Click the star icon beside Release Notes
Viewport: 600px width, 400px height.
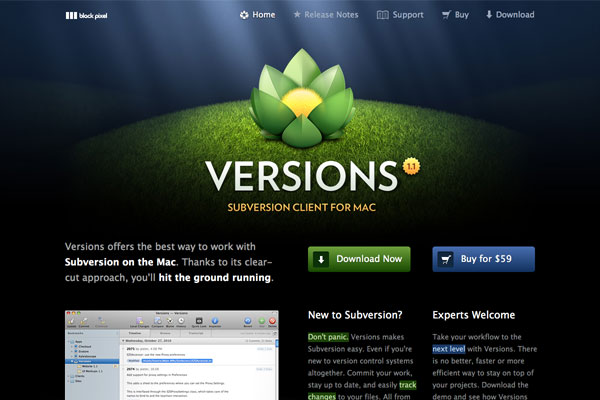(x=297, y=15)
